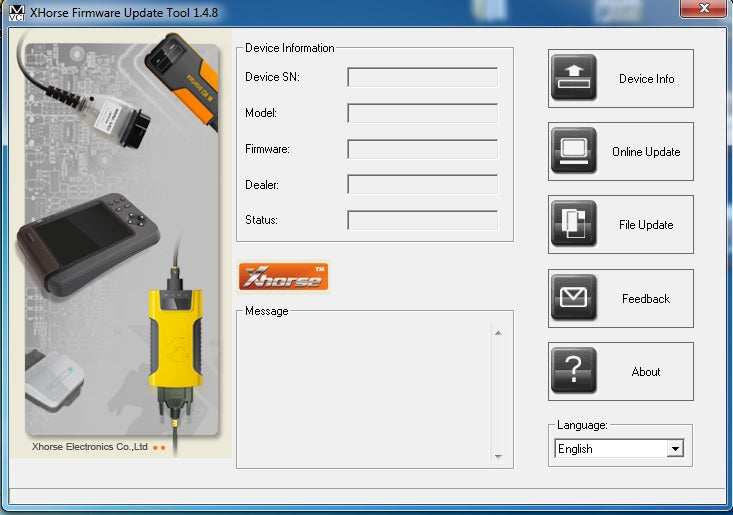Click the Xhorse orange logo
Screen dimensions: 733x515
click(283, 277)
